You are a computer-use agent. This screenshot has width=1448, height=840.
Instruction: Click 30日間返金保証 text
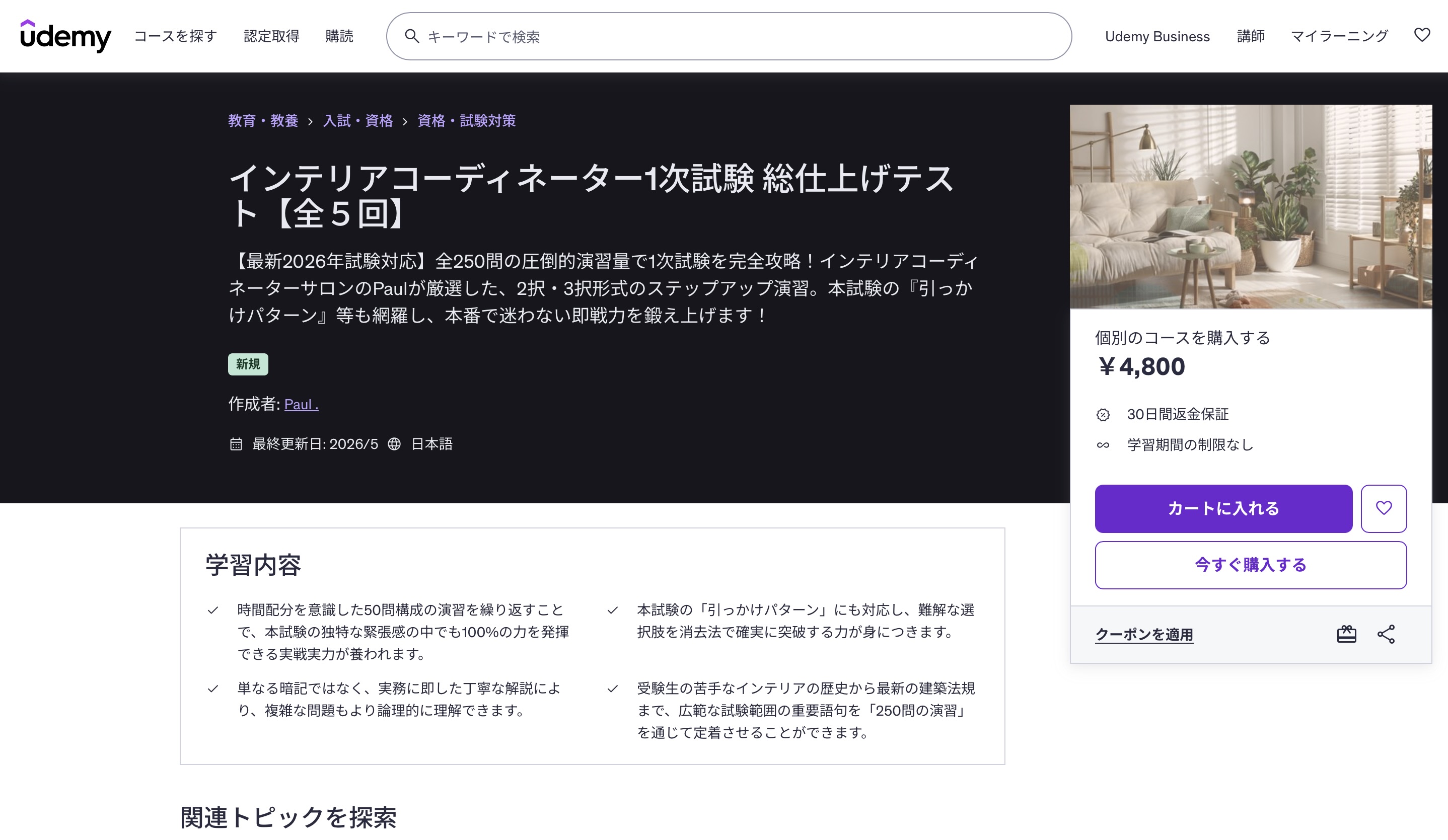[x=1177, y=414]
